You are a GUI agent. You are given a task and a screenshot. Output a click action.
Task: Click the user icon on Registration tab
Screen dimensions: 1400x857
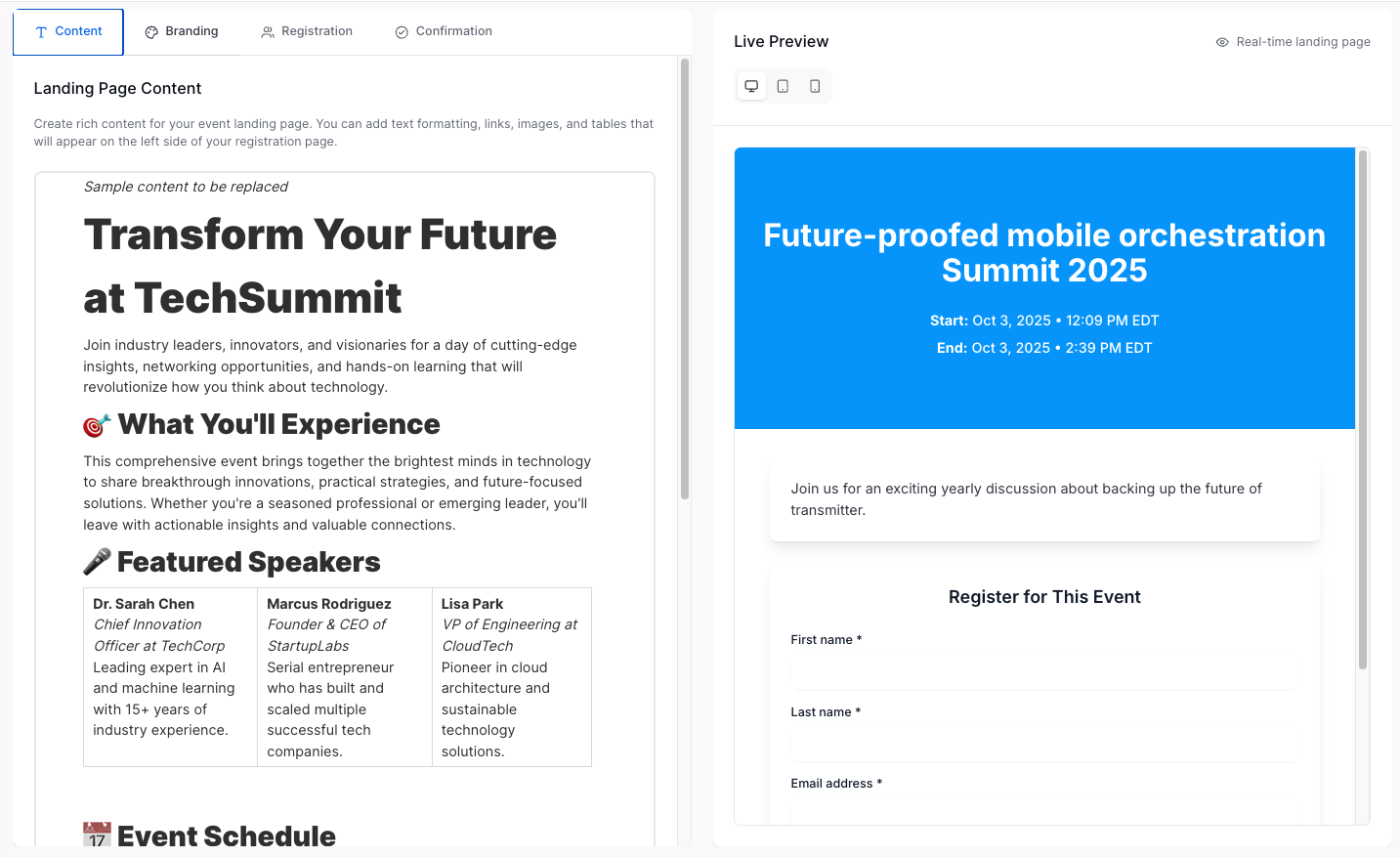coord(268,32)
